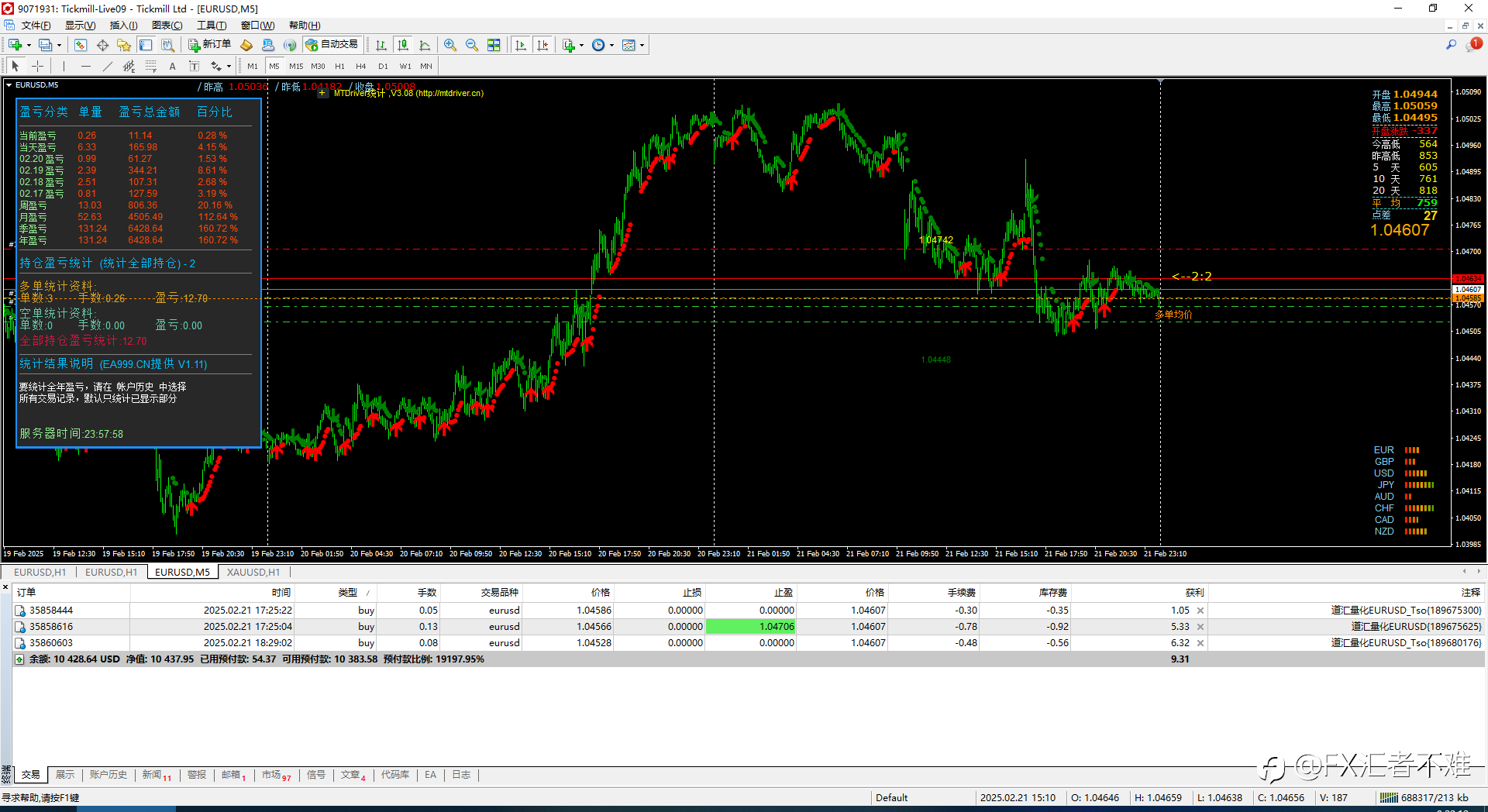
Task: Switch to M15 timeframe
Action: pos(296,66)
